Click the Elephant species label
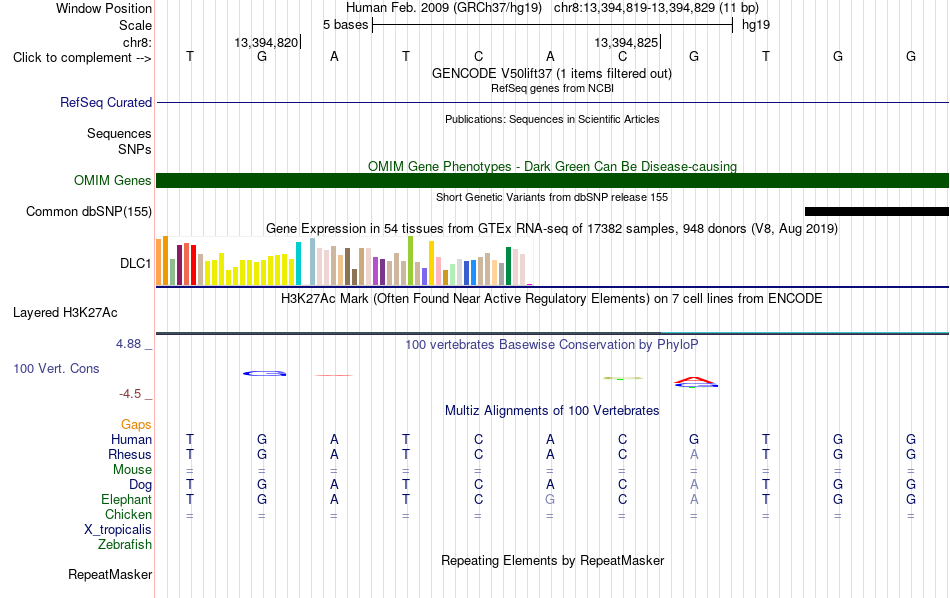 point(127,499)
